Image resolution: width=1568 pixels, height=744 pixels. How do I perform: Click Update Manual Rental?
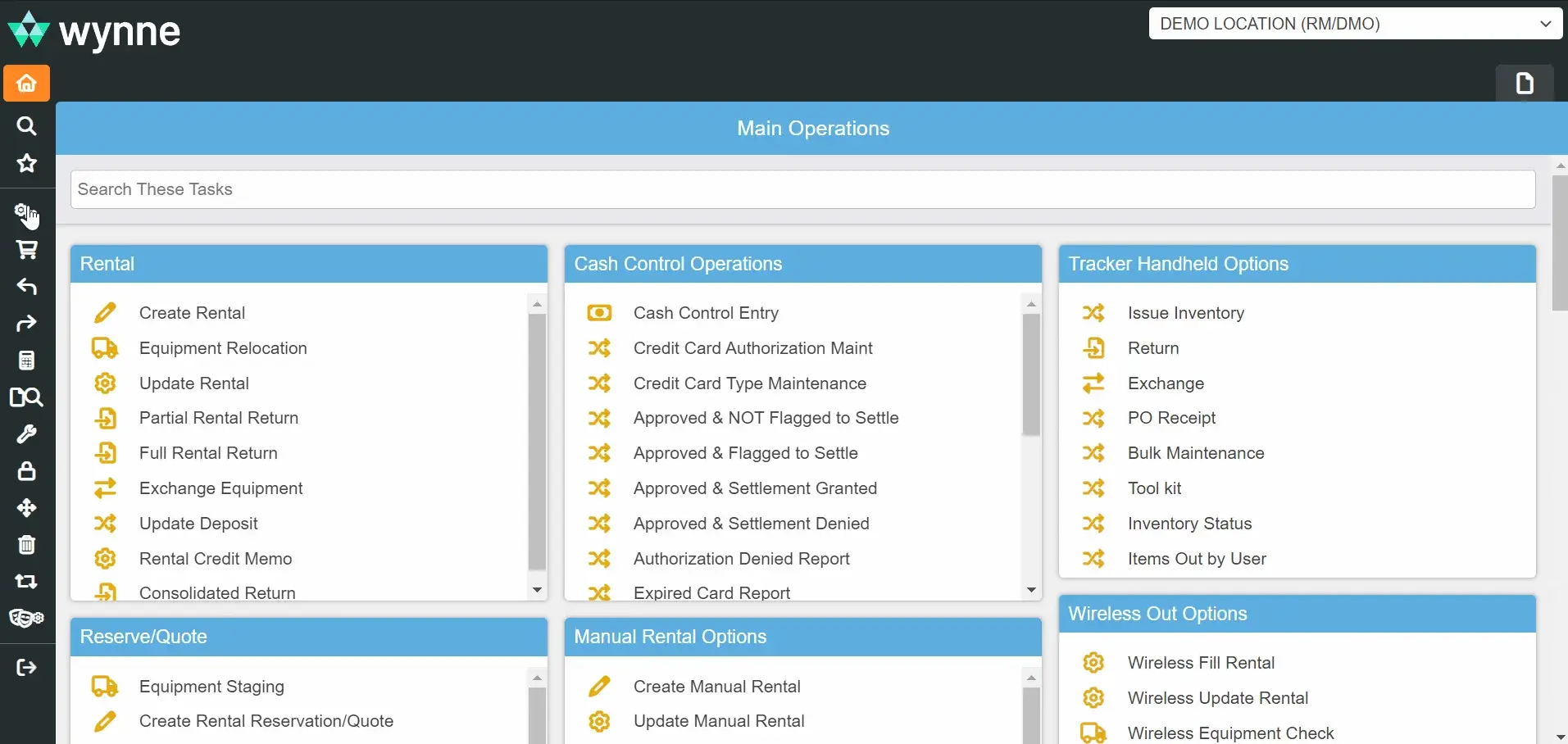pos(719,721)
